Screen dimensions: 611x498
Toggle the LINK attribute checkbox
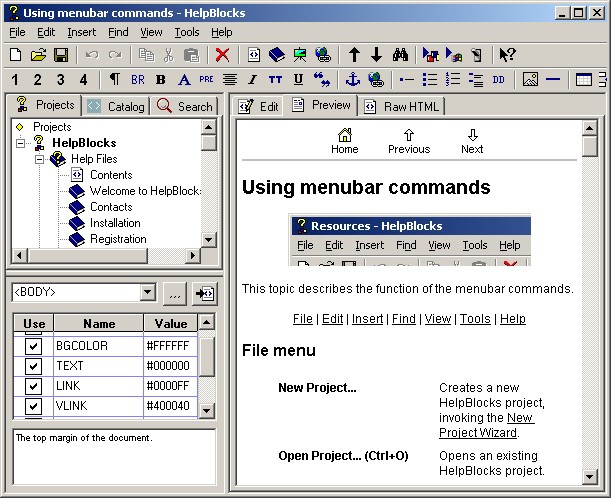pyautogui.click(x=33, y=386)
